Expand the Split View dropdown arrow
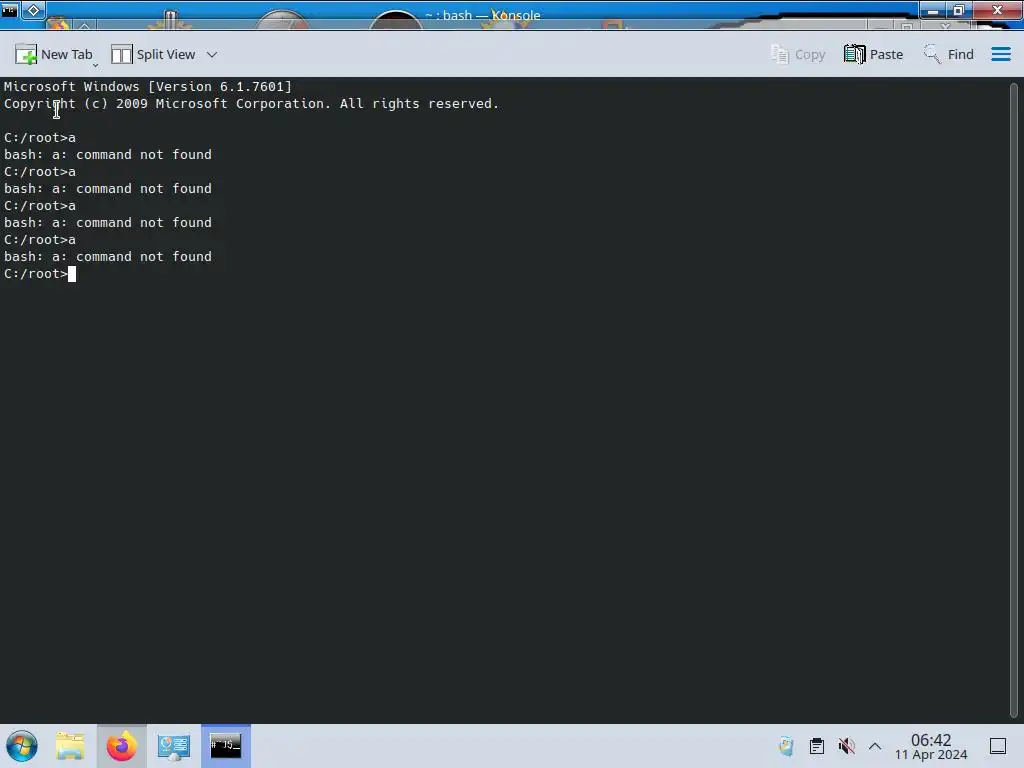 click(x=212, y=54)
